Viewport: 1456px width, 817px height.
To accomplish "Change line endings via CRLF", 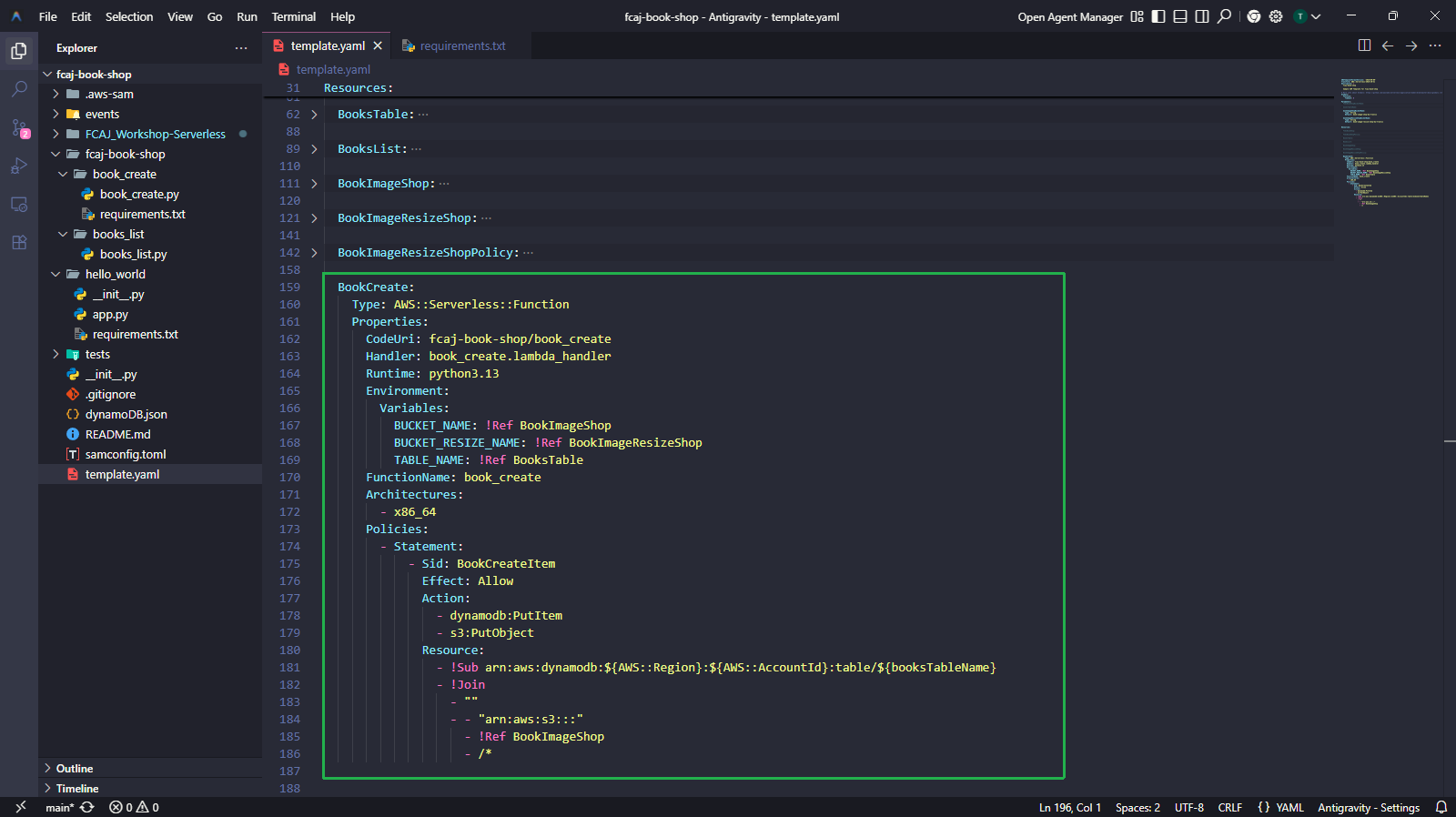I will click(1230, 807).
